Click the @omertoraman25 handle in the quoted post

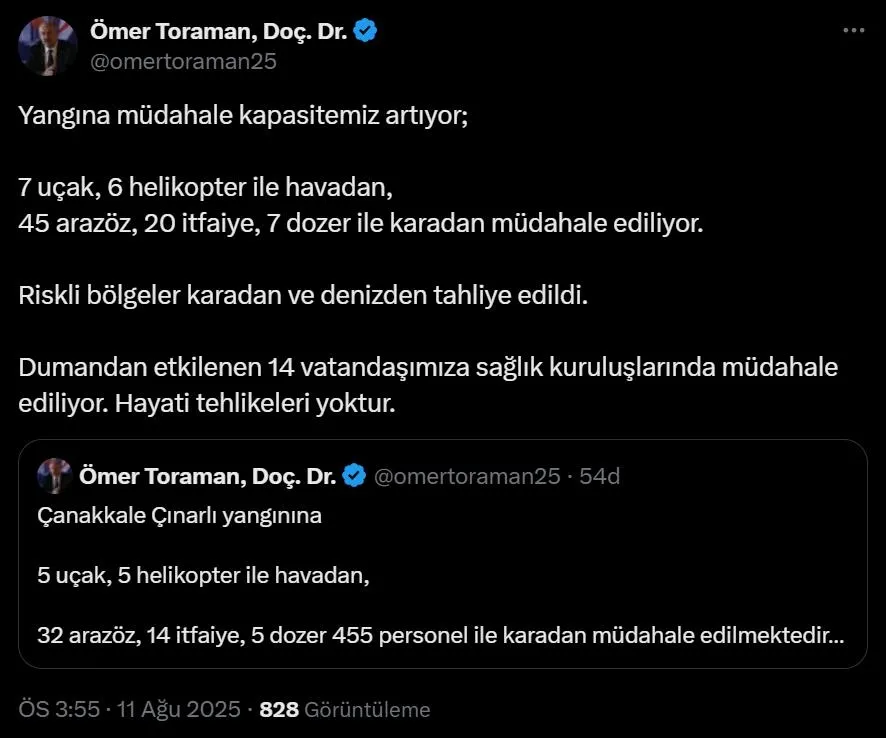467,476
